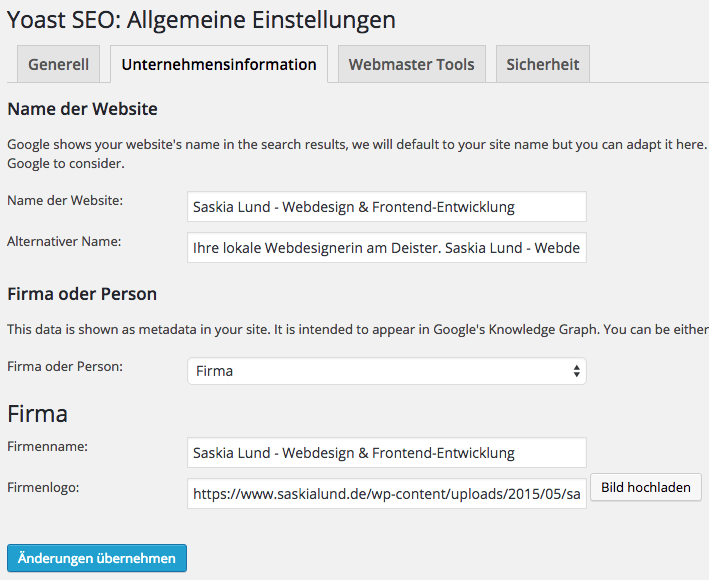The width and height of the screenshot is (709, 580).
Task: Click the Yoast SEO Allgemeine Einstellungen page title
Action: [x=201, y=19]
